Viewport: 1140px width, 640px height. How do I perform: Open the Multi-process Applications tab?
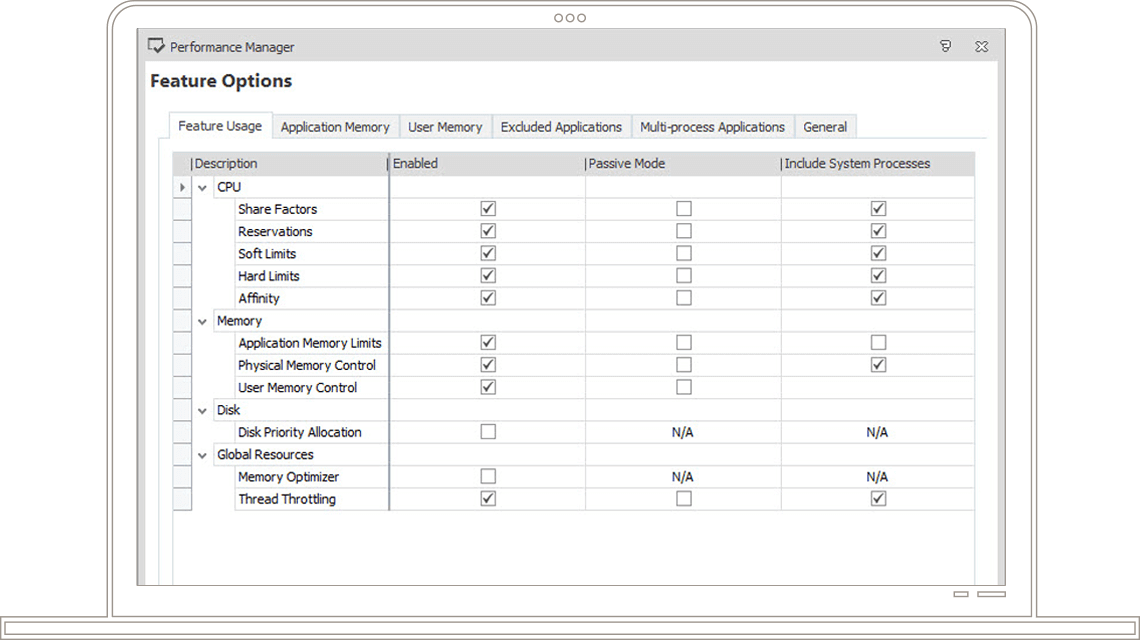click(x=712, y=127)
